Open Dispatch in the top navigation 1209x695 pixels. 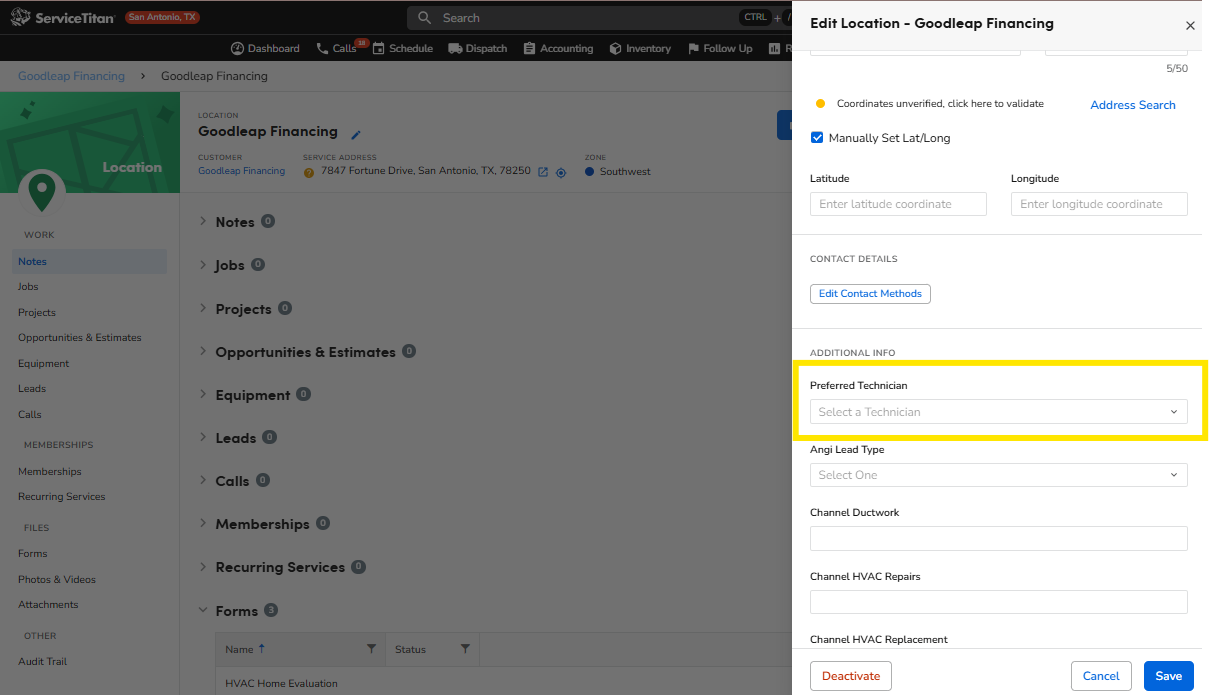click(478, 48)
